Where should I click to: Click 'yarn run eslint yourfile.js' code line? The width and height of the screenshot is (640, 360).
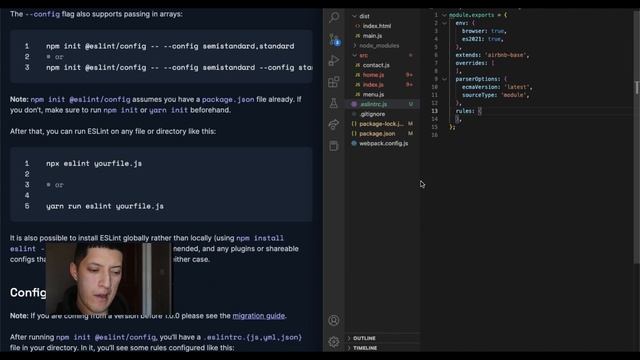(x=105, y=207)
